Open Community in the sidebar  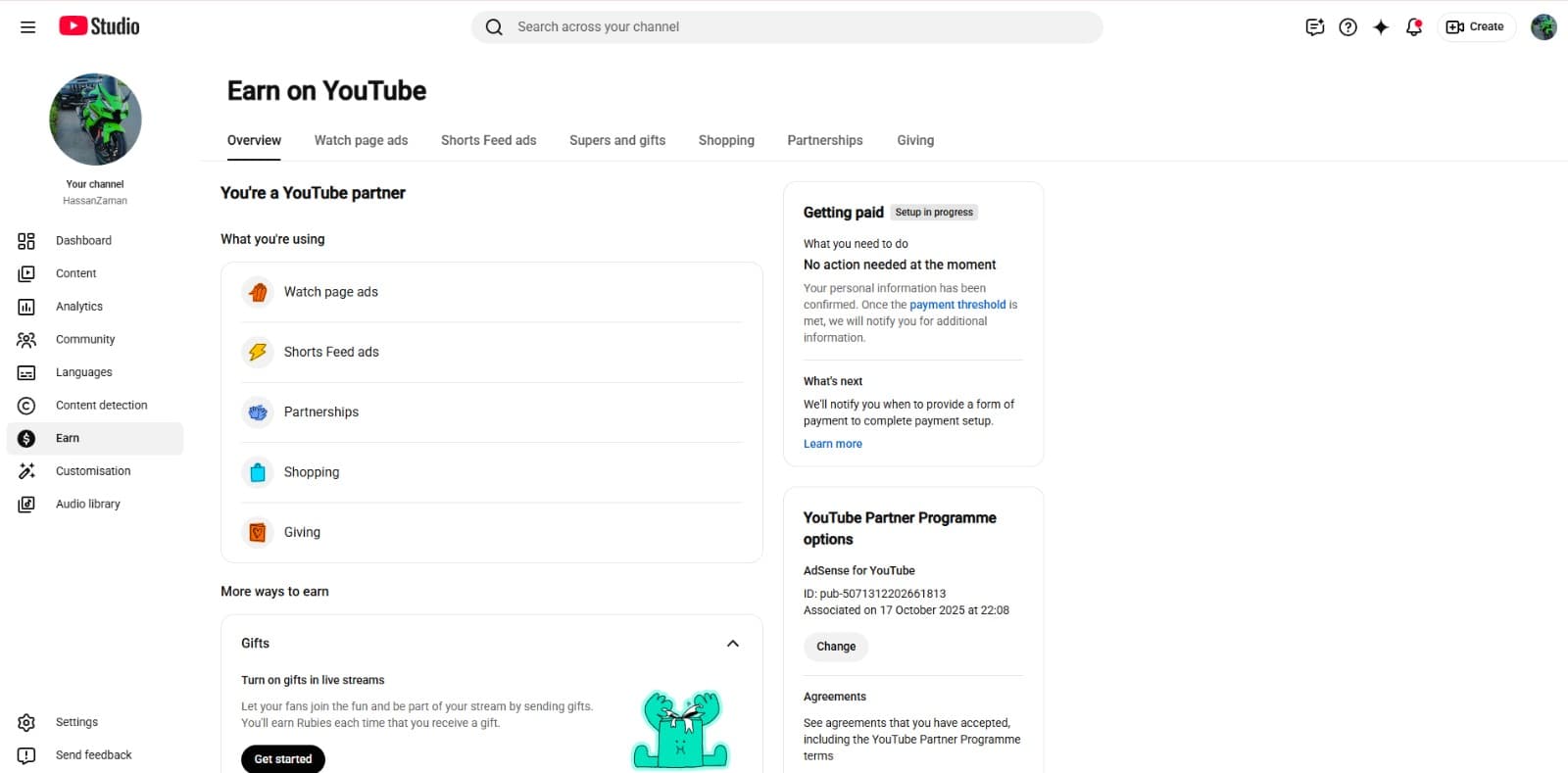(95, 340)
